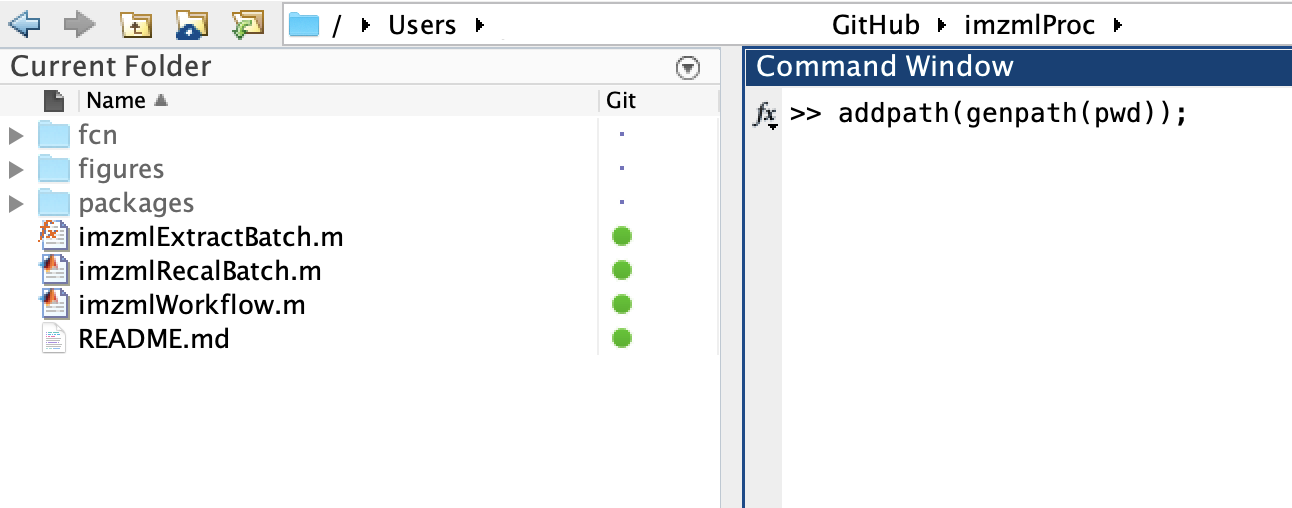
Task: Select the Users path segment
Action: coord(422,24)
